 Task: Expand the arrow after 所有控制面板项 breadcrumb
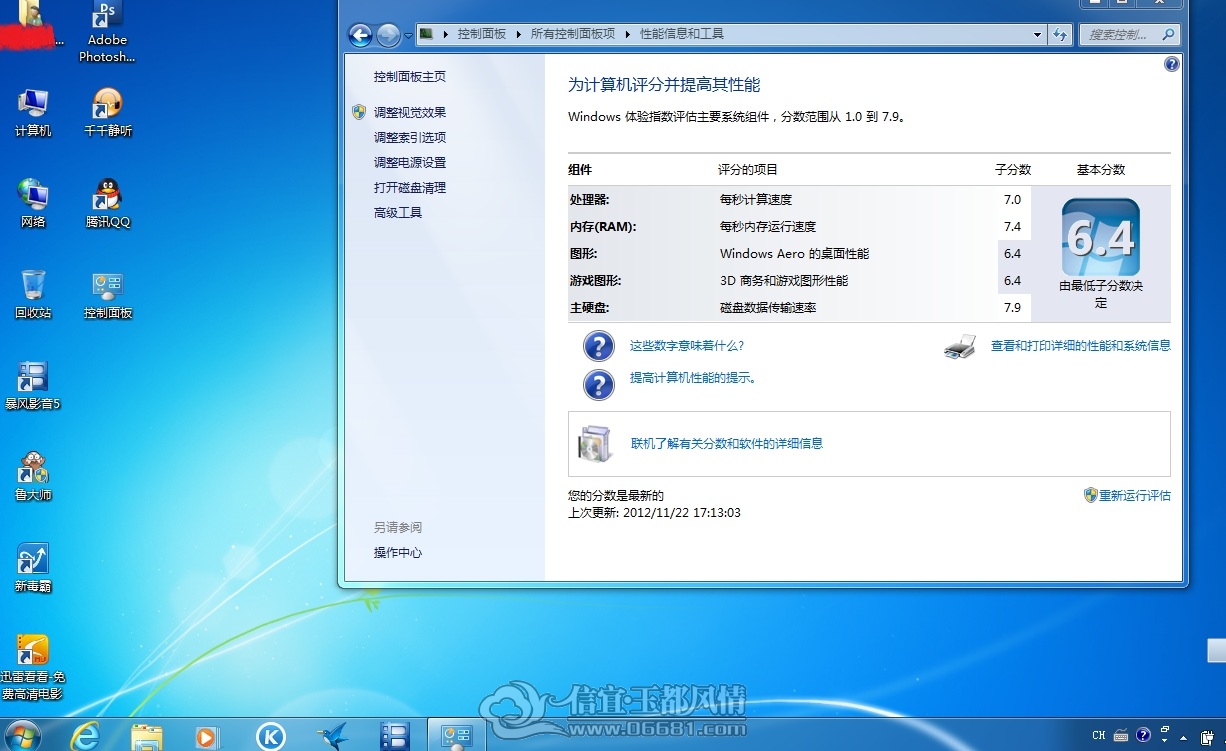coord(629,34)
